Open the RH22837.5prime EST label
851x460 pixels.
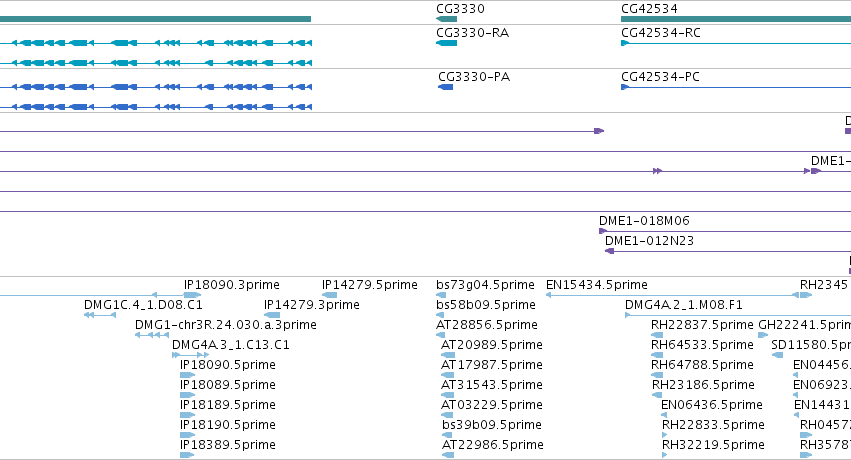click(x=702, y=325)
